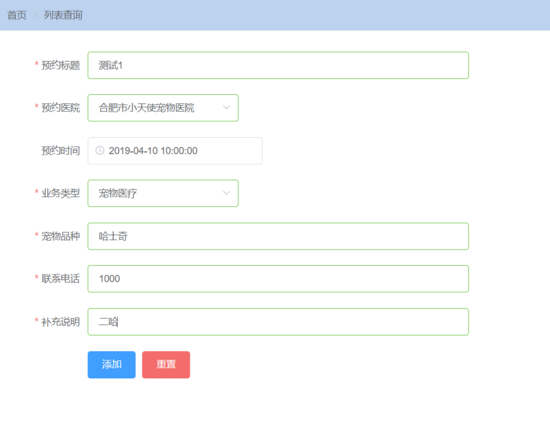Click the 预约标题 field label
Viewport: 550px width, 422px height.
tap(61, 65)
